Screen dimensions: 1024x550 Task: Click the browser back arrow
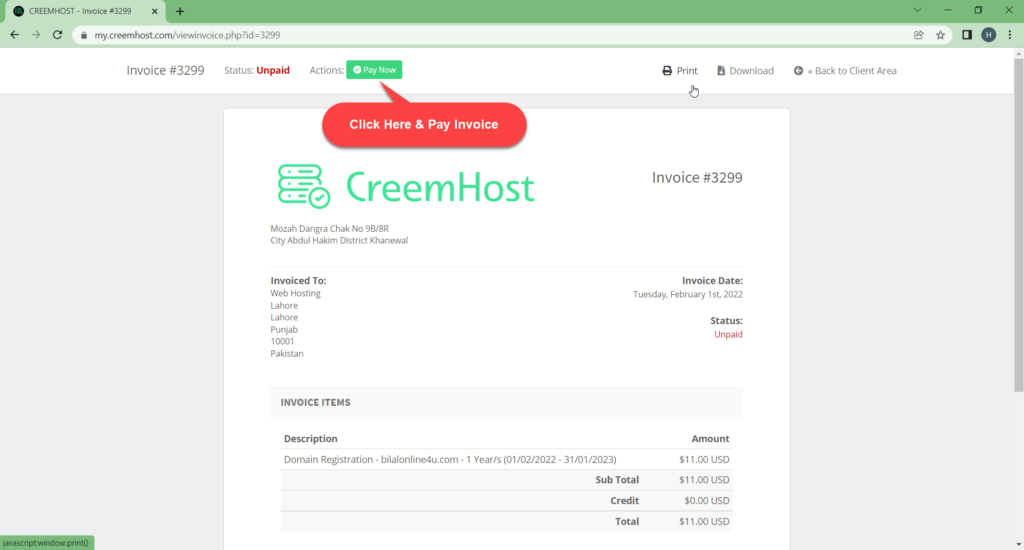point(14,35)
